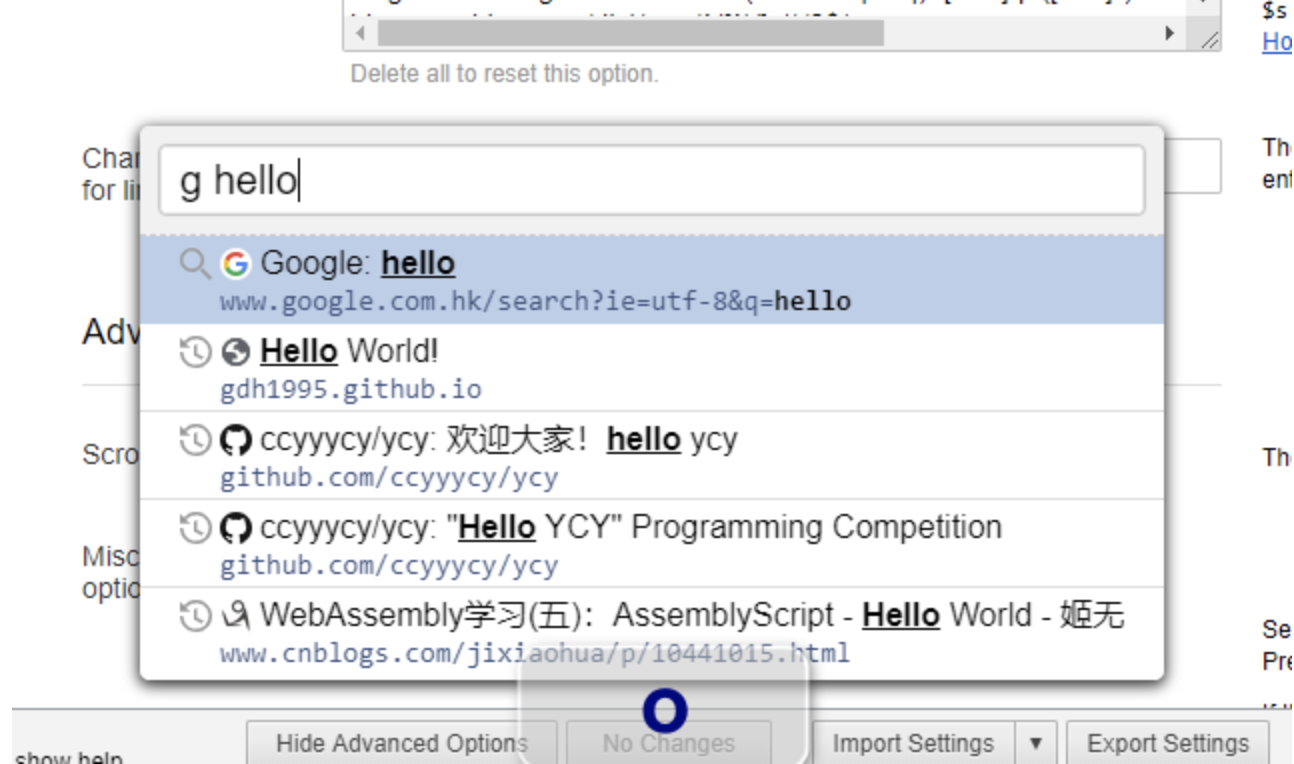Click the GitHub favicon on the Programming Competition row

[x=235, y=528]
